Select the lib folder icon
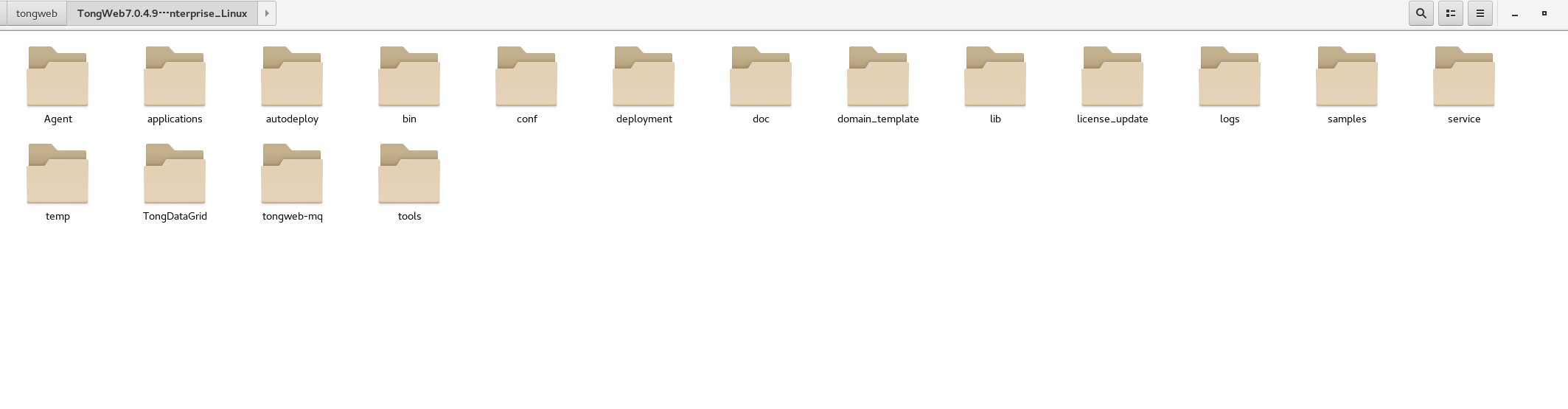 (x=995, y=76)
